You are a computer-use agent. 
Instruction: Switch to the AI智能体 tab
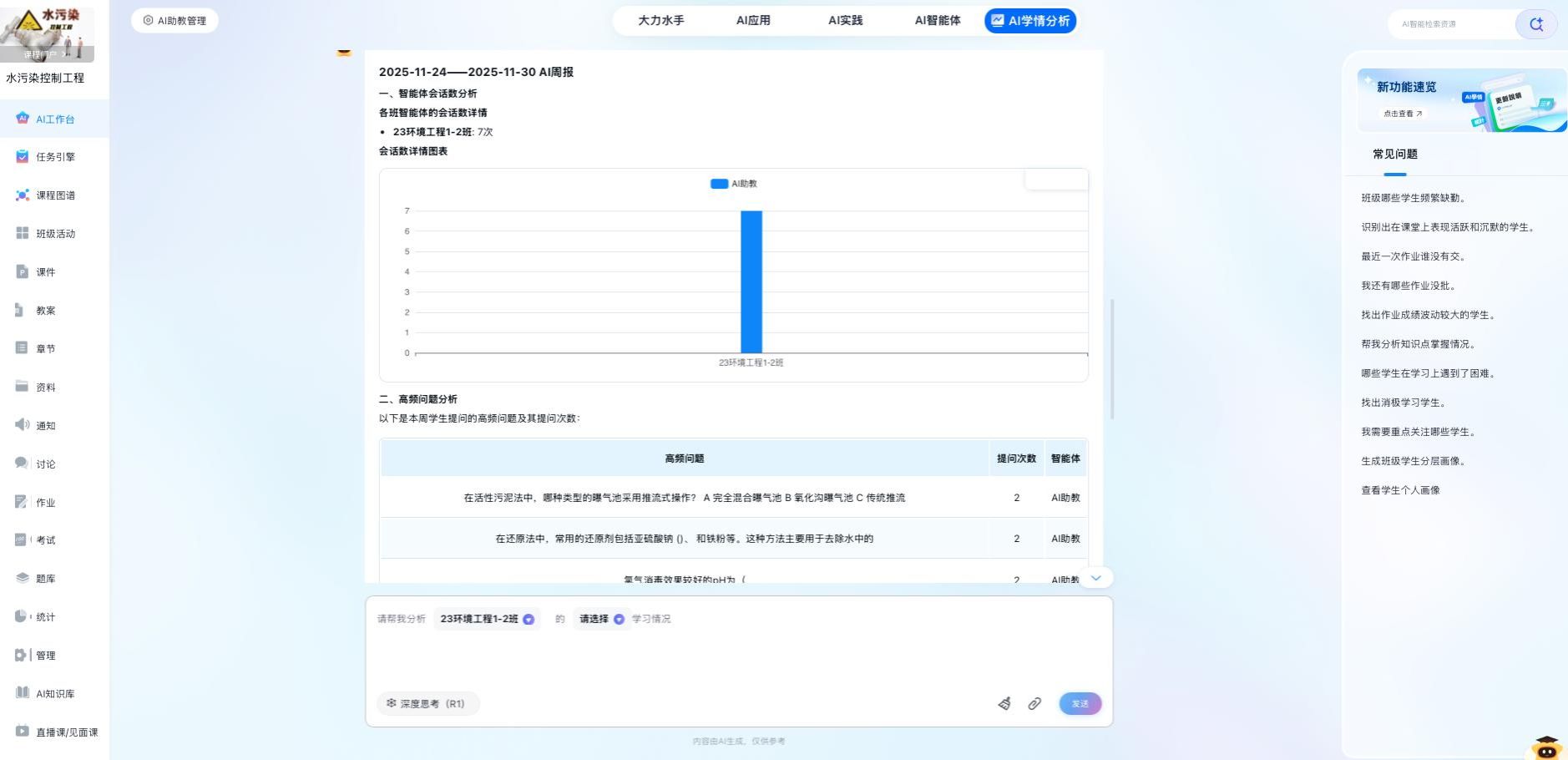(937, 21)
